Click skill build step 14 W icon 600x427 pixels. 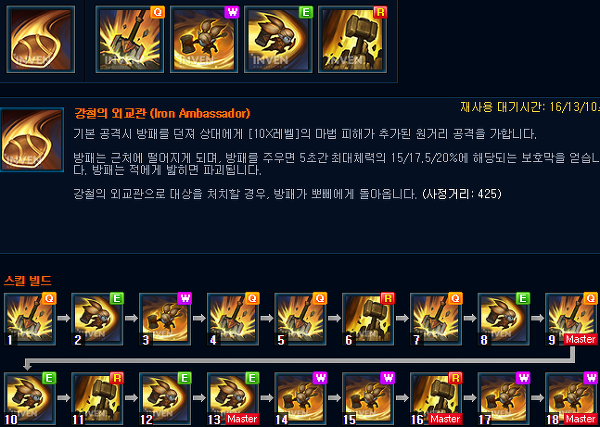[300, 399]
